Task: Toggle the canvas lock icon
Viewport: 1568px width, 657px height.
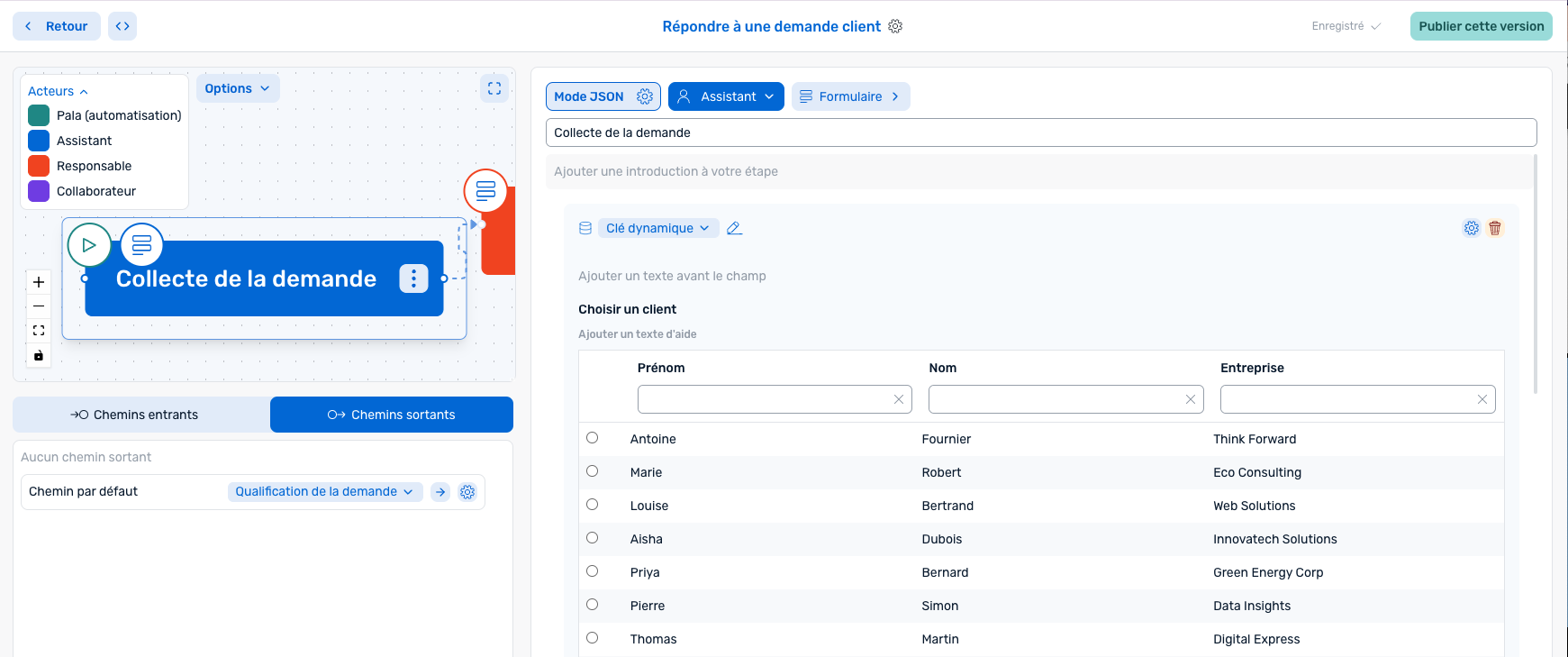Action: (39, 355)
